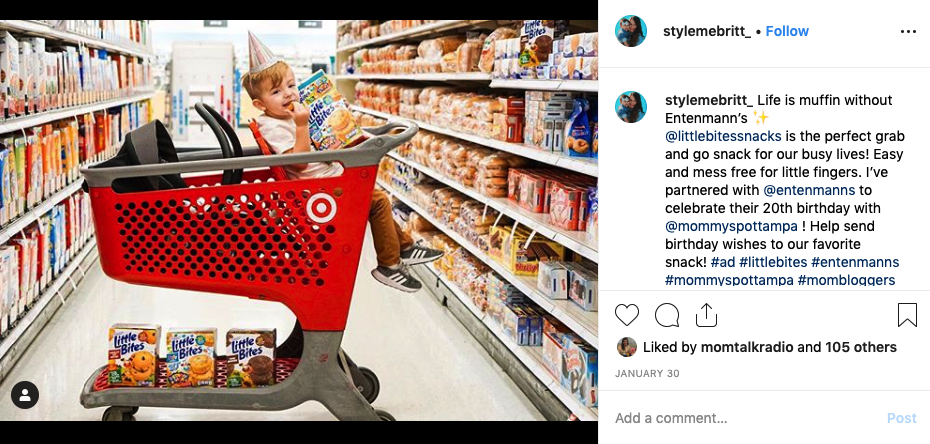Open the three-dot more options menu
The height and width of the screenshot is (444, 930).
(x=908, y=31)
